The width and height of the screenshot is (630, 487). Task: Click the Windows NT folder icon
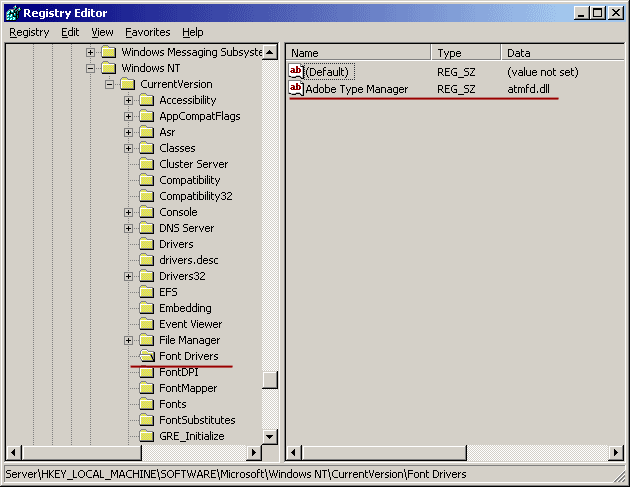click(109, 68)
